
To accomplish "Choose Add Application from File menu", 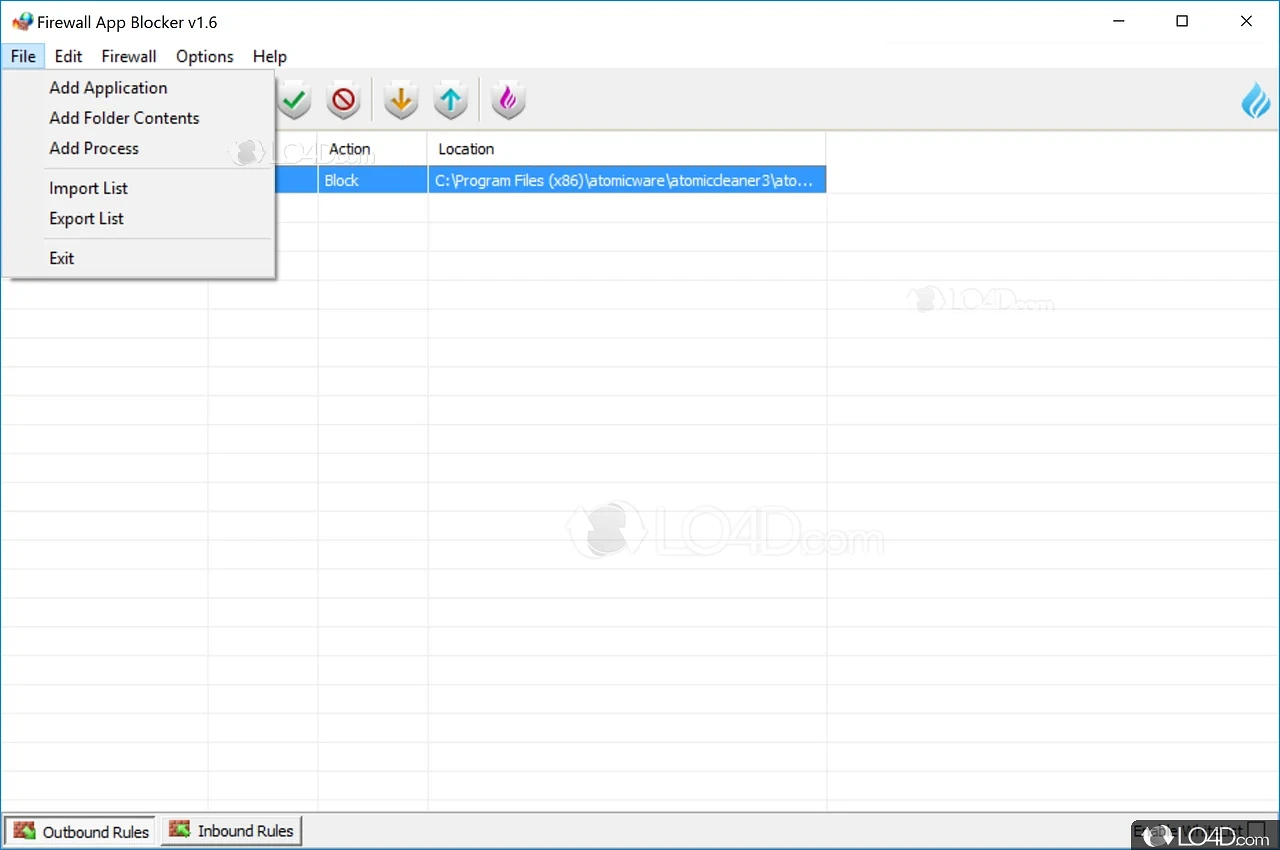I will [x=108, y=88].
